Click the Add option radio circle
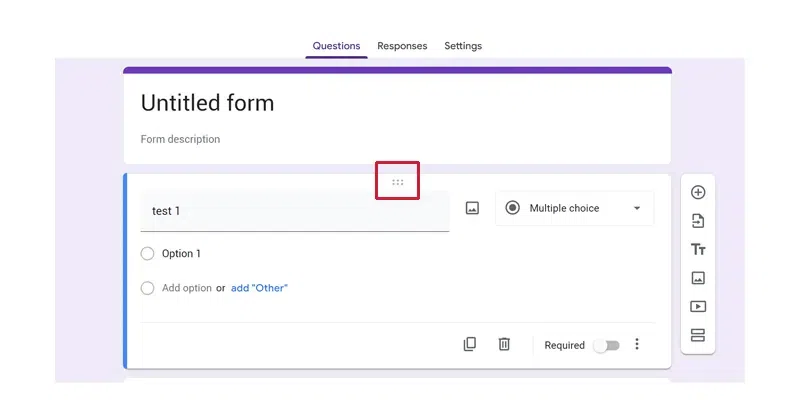The height and width of the screenshot is (400, 800). 148,288
